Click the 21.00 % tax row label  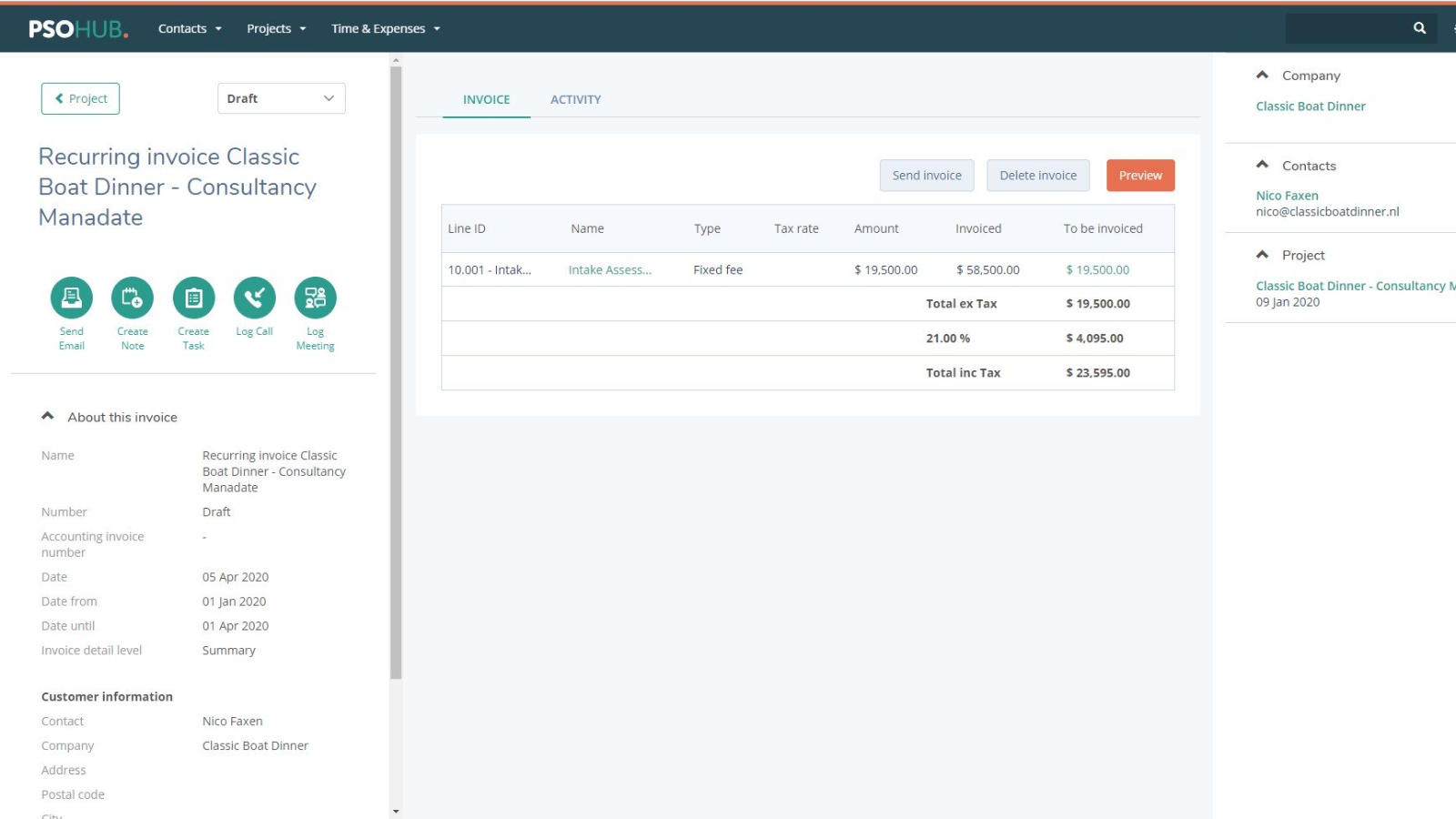[948, 339]
